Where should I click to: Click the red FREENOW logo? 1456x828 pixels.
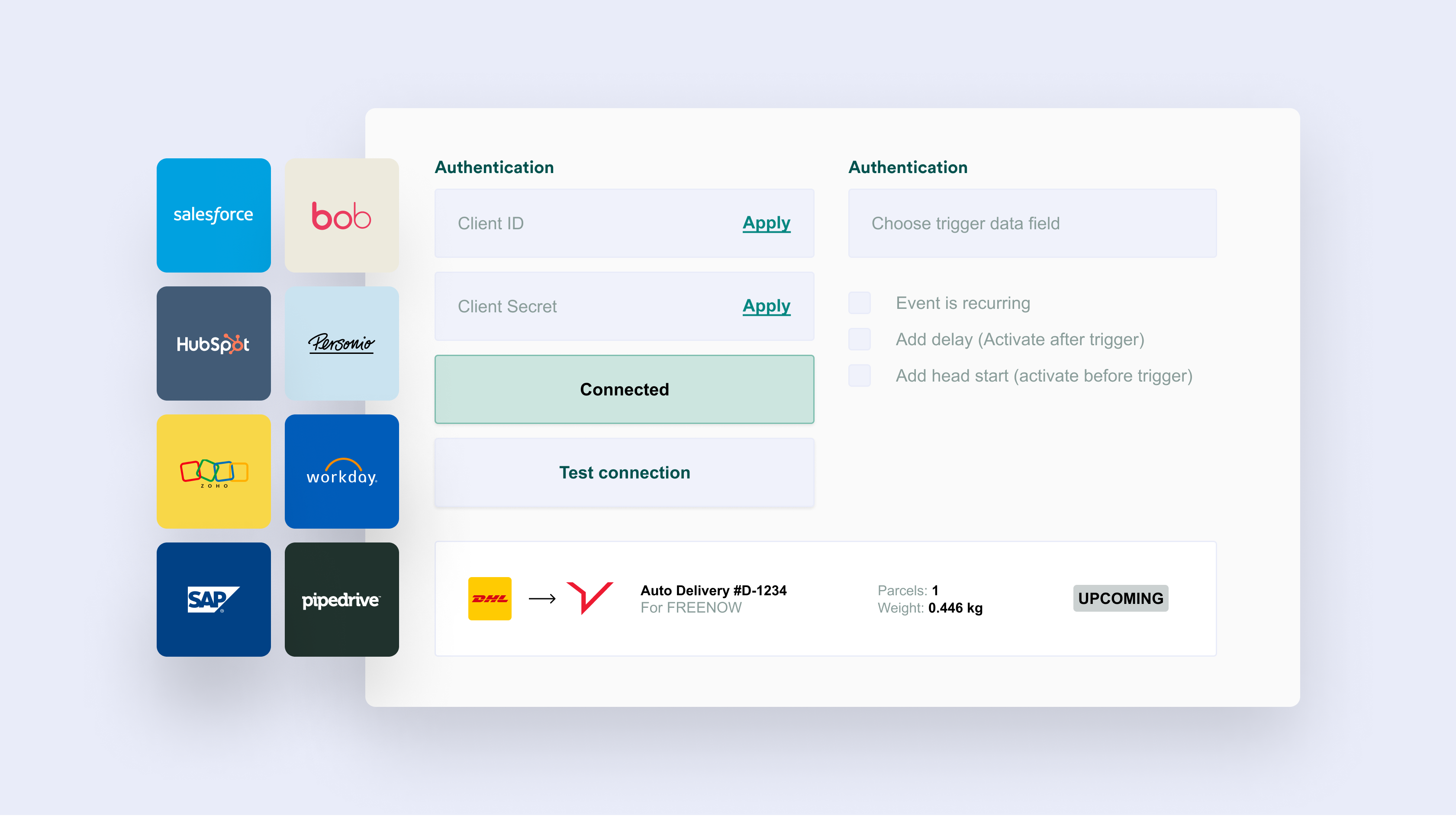[x=589, y=598]
